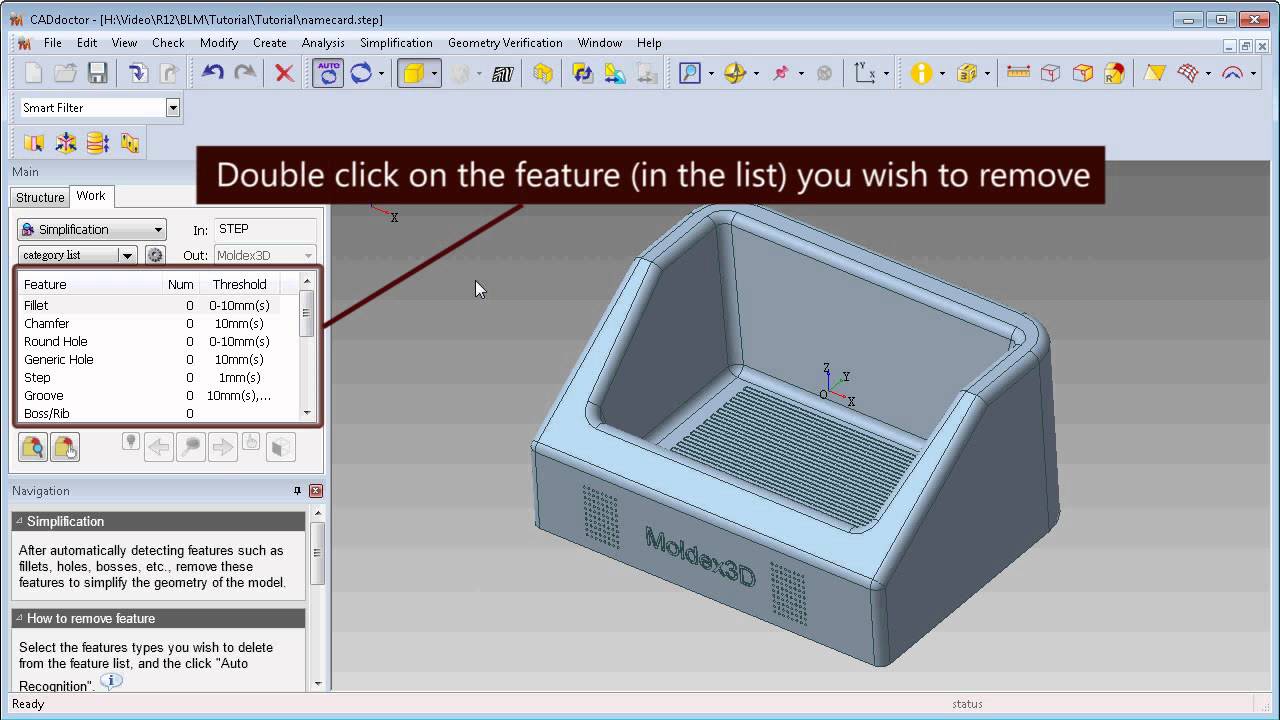Click the black-and-white striped display icon

point(502,73)
